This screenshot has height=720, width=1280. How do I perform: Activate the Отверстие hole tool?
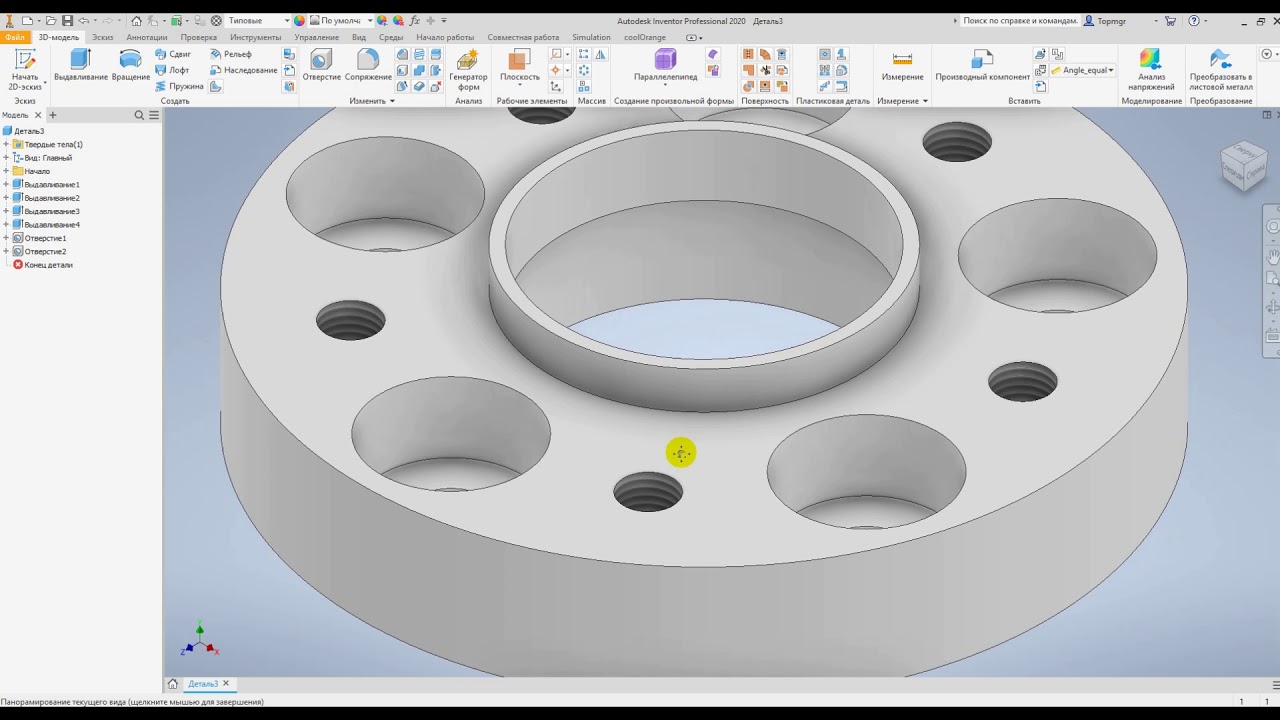[x=321, y=66]
